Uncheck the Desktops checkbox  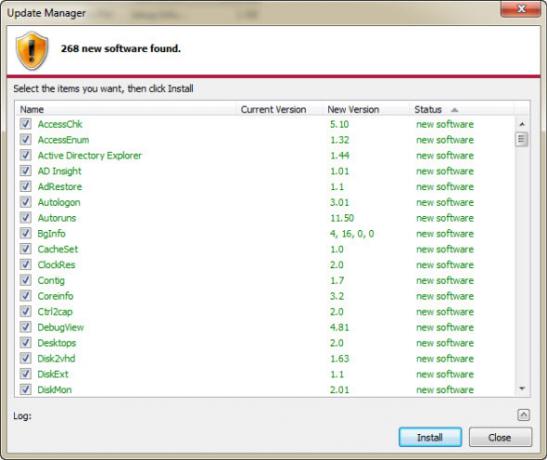click(x=25, y=342)
